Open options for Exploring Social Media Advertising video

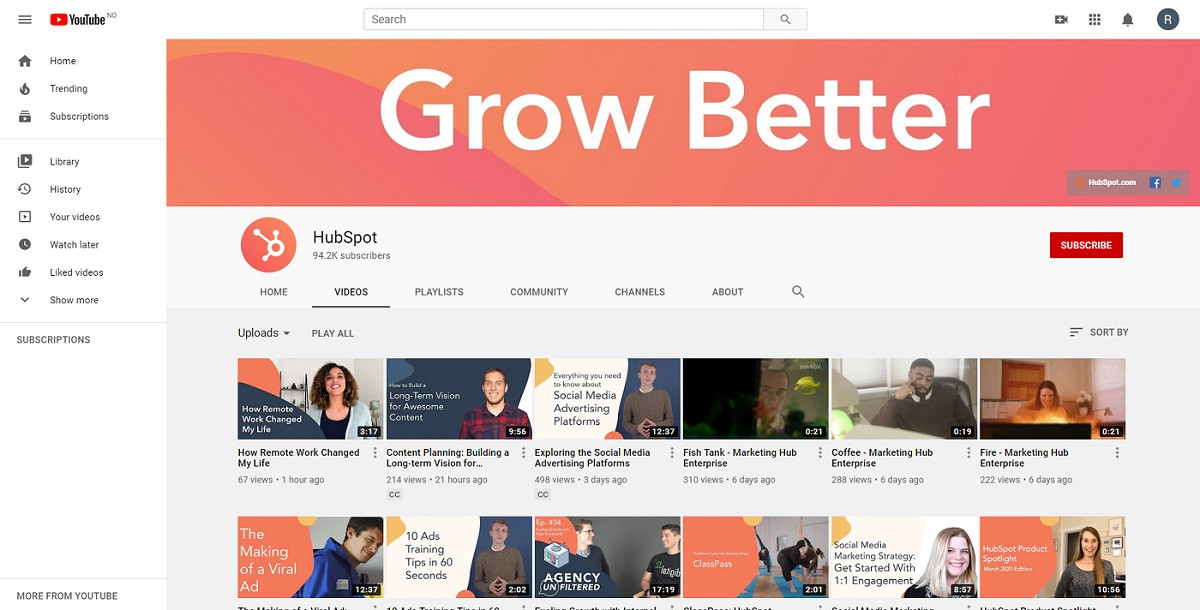tap(672, 453)
